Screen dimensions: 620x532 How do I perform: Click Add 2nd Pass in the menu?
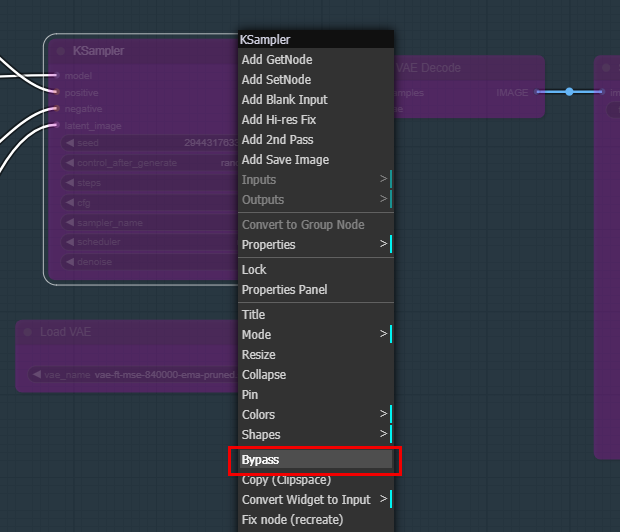(x=316, y=140)
